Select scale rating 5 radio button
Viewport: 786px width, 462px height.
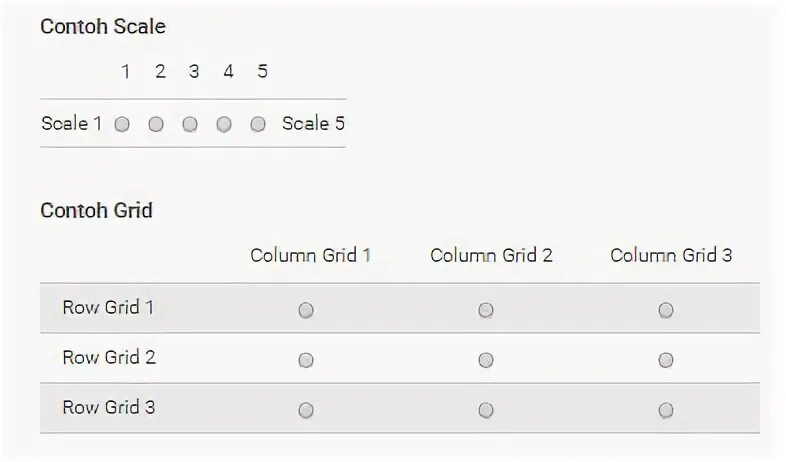258,125
